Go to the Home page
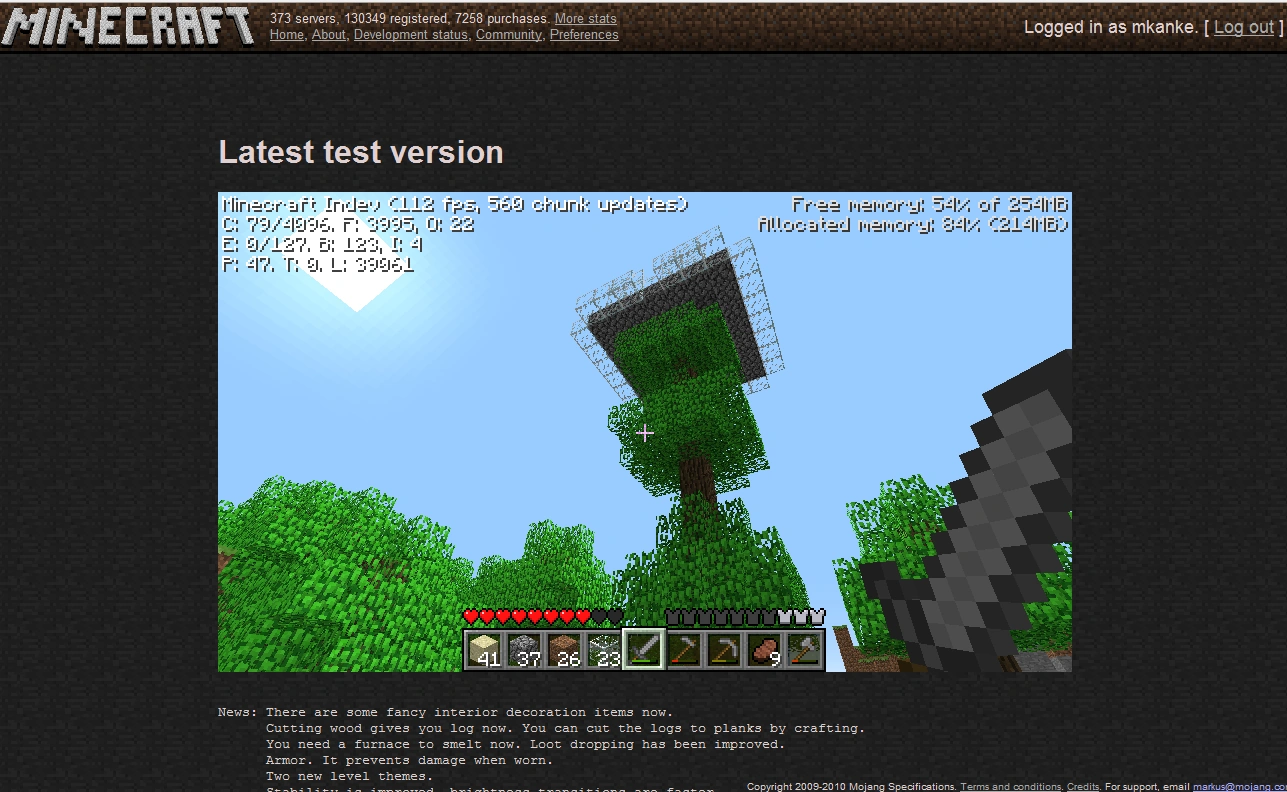Viewport: 1287px width, 792px height. pos(287,35)
